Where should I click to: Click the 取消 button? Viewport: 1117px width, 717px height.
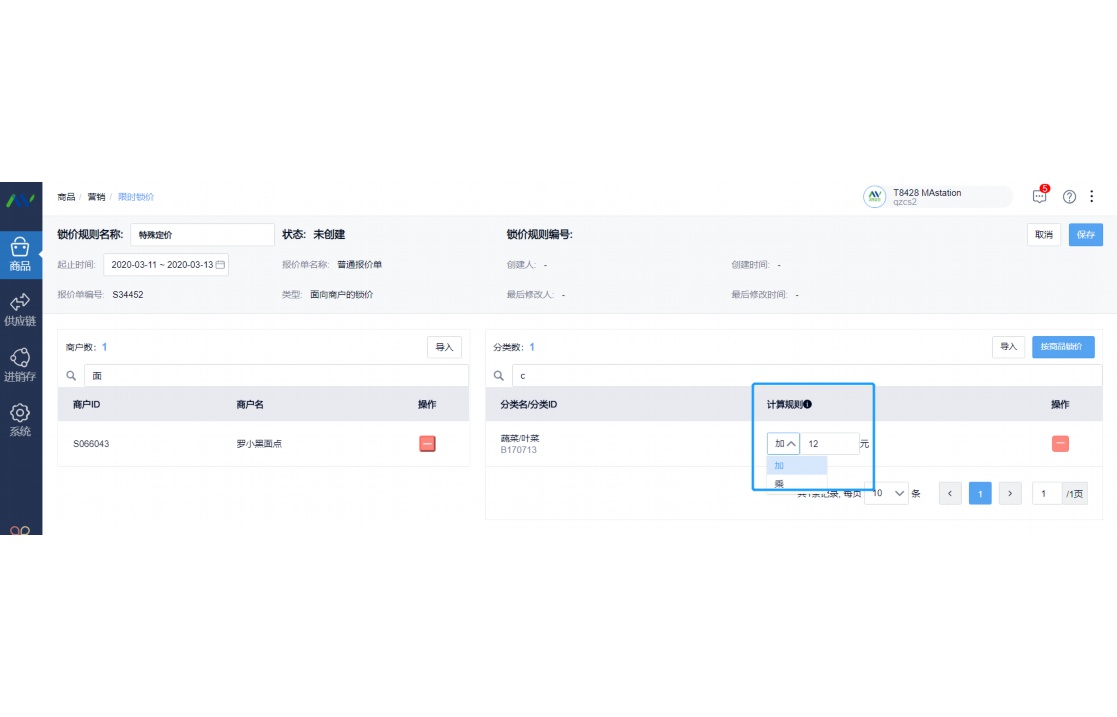coord(1044,234)
